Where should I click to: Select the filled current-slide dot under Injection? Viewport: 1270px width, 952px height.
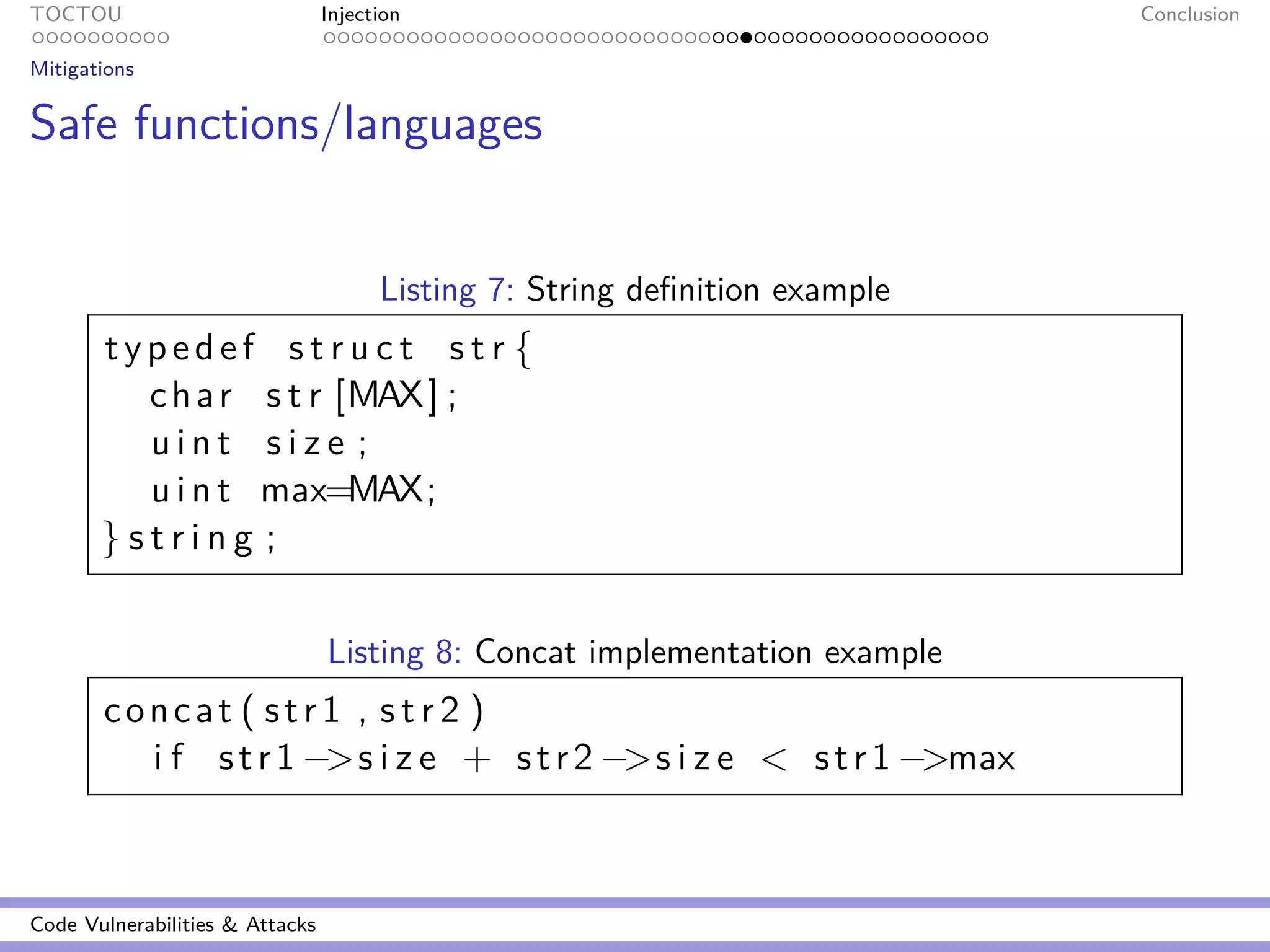point(746,38)
